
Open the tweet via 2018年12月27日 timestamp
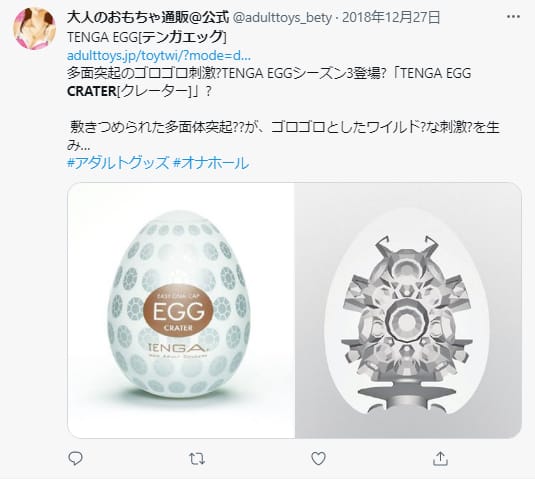point(391,17)
